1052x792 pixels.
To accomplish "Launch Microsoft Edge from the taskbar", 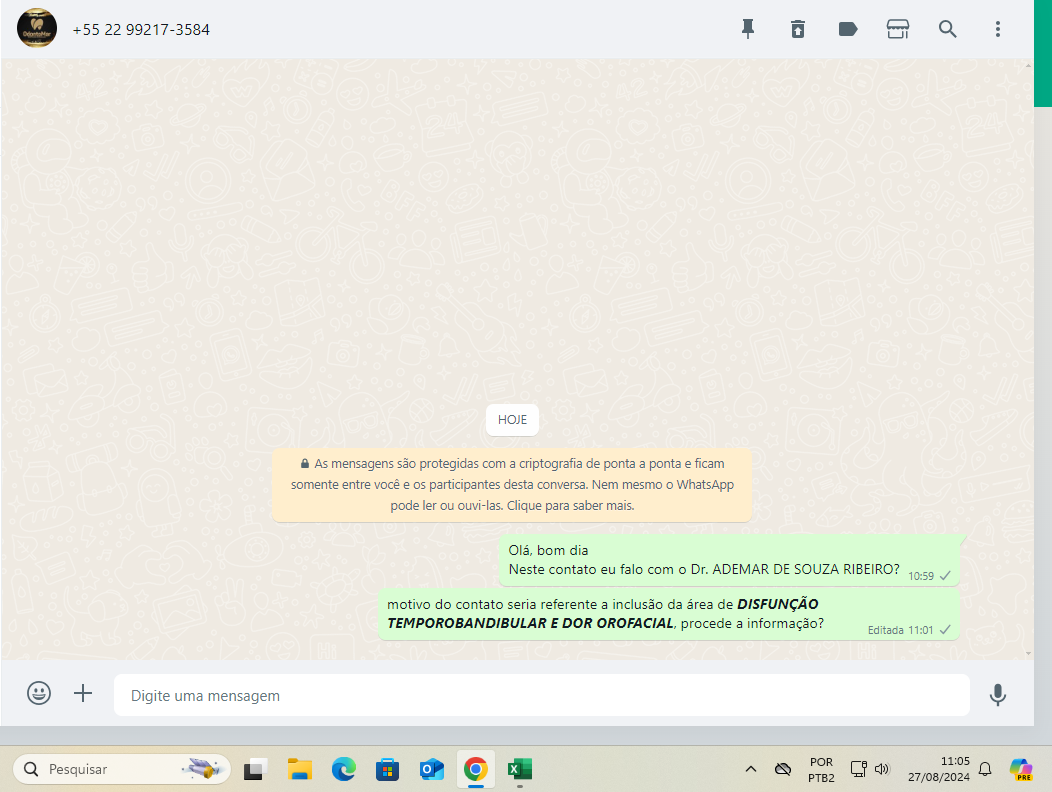I will point(344,769).
